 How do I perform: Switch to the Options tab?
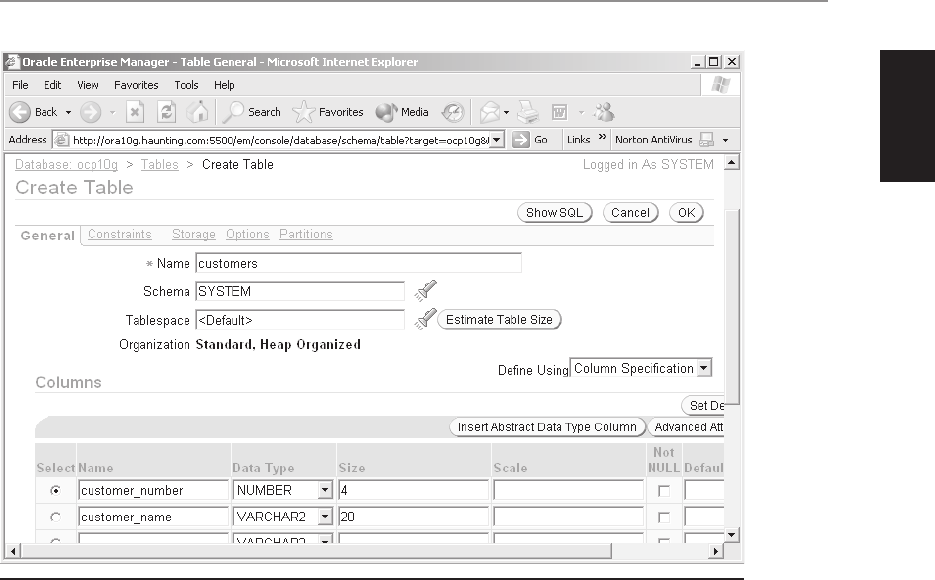247,234
